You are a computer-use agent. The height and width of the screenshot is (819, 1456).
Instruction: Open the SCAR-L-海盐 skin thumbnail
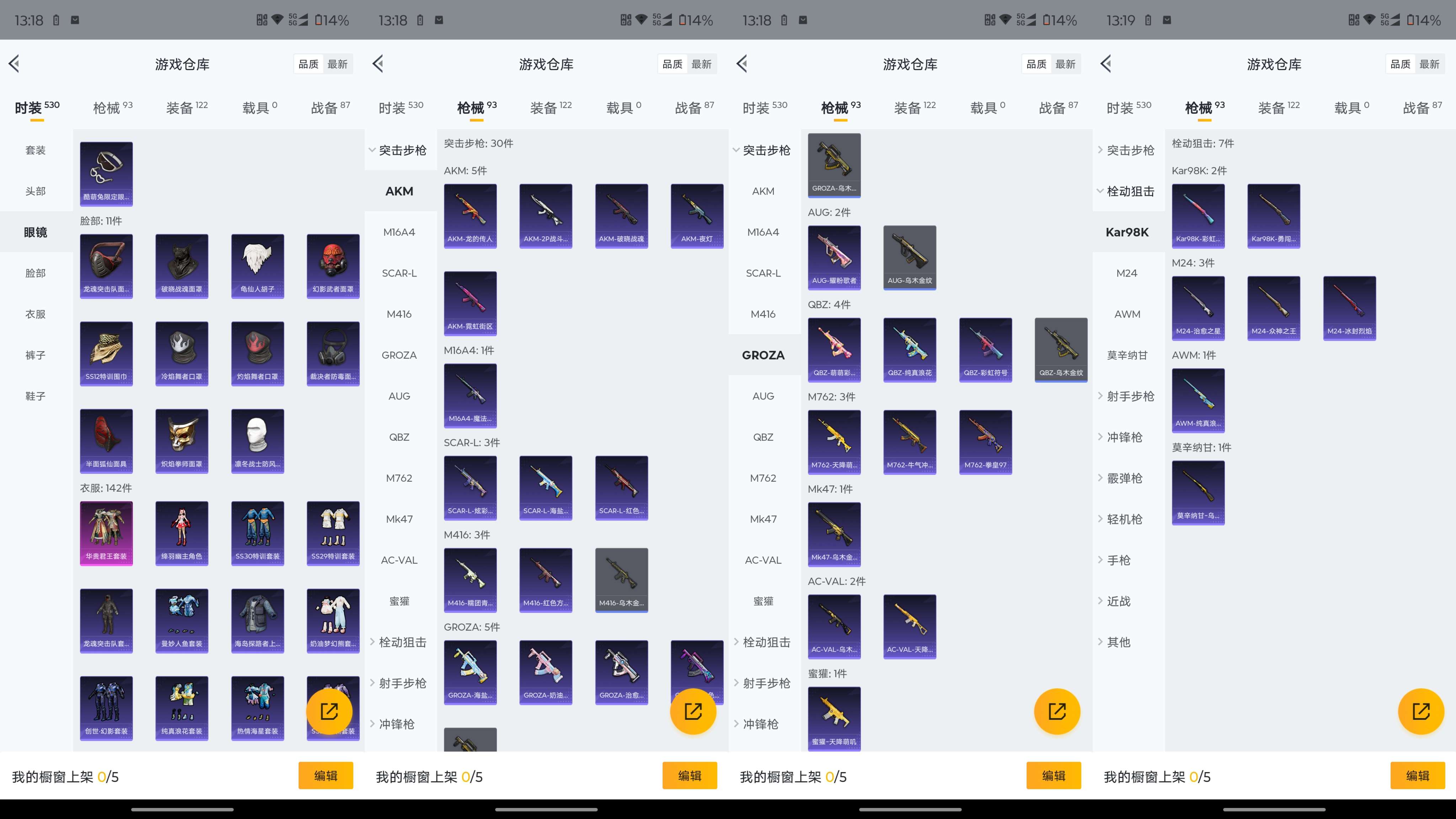546,488
